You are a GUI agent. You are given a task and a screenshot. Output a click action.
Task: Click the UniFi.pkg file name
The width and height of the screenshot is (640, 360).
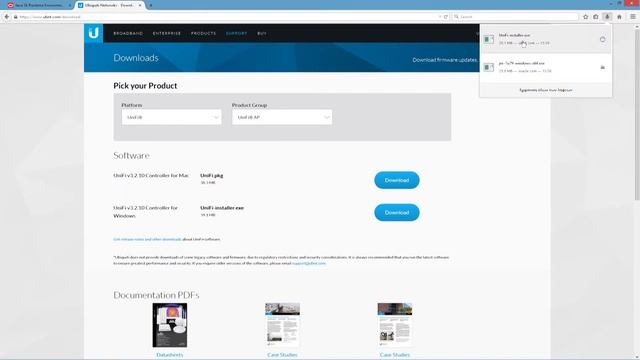[x=212, y=176]
